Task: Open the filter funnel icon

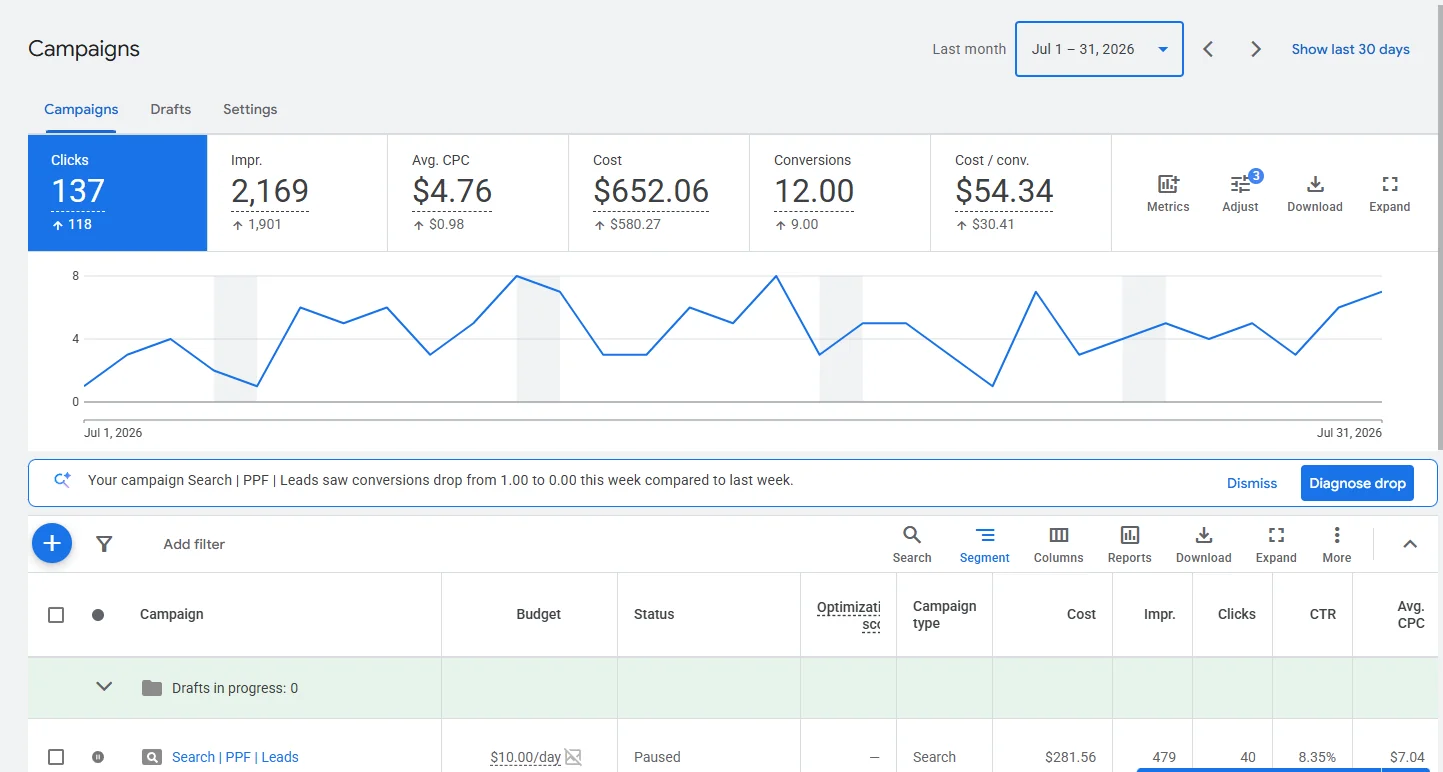Action: coord(104,544)
